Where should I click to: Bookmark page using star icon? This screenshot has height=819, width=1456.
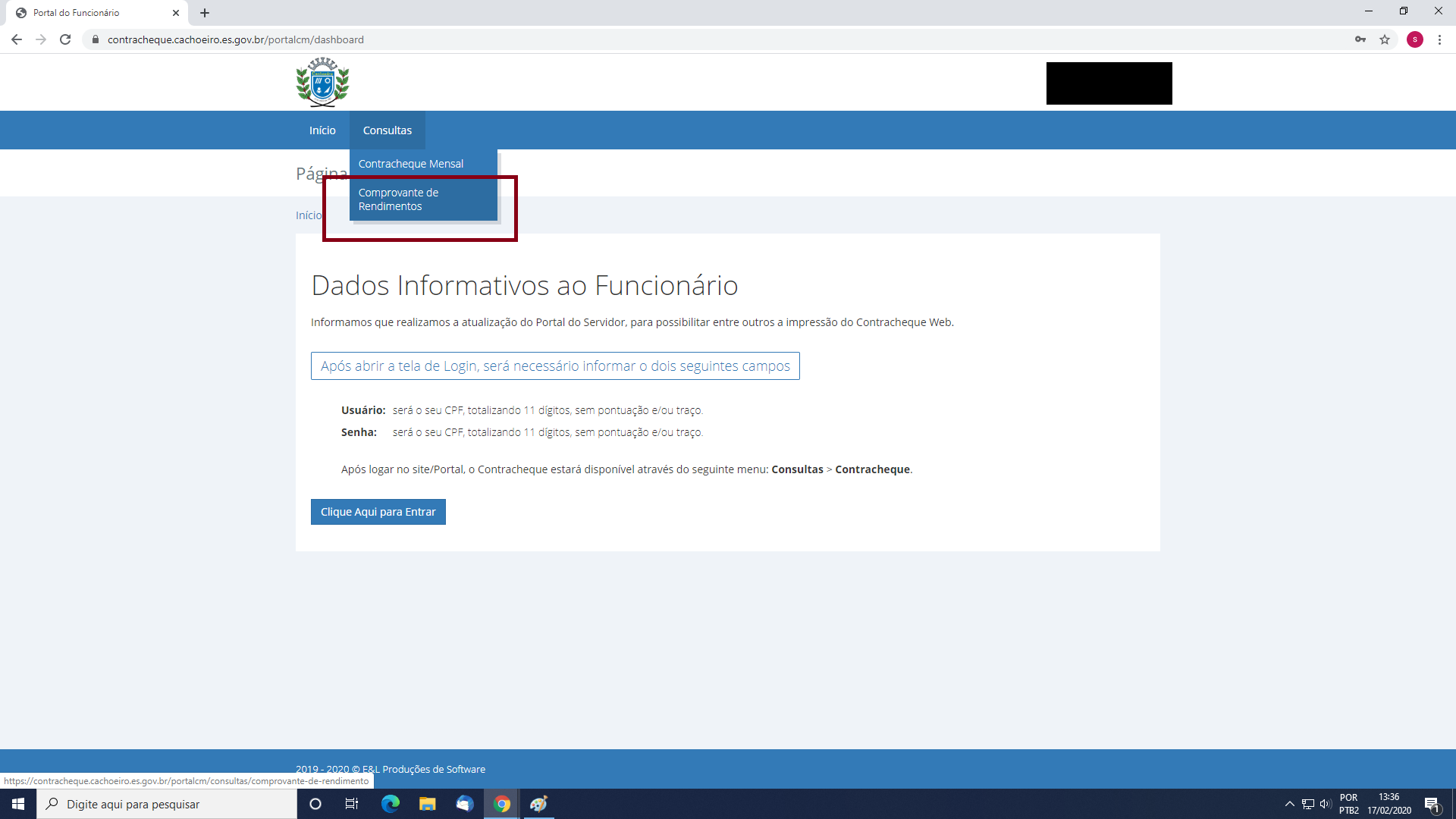(x=1385, y=39)
